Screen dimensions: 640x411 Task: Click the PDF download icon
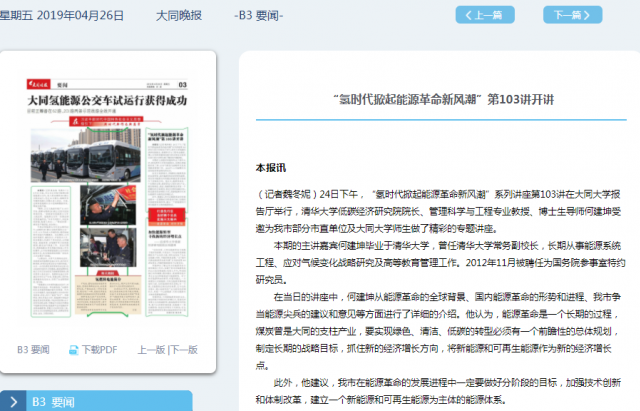73,350
